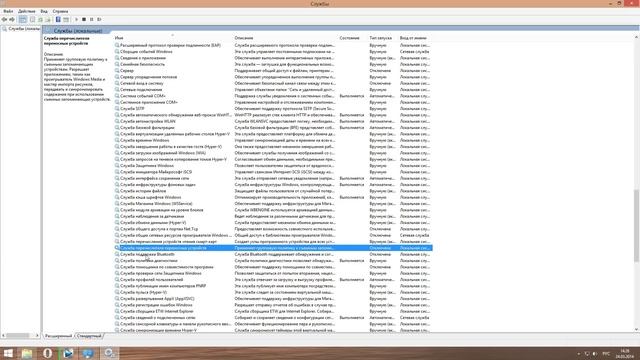The height and width of the screenshot is (360, 640).
Task: Select the 'Служба автонастройки WLAN' row
Action: tap(273, 121)
